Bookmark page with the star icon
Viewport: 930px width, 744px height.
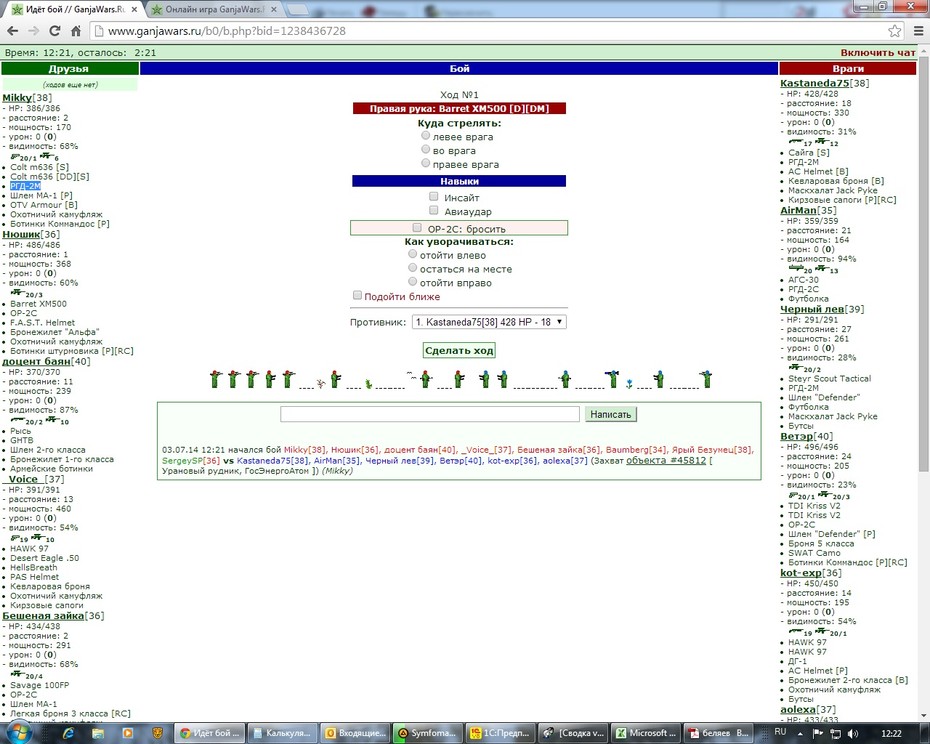pos(894,31)
